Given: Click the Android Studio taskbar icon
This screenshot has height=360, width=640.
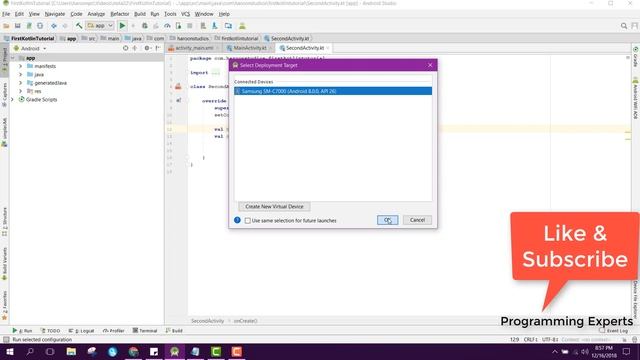Looking at the screenshot, I should click(175, 351).
